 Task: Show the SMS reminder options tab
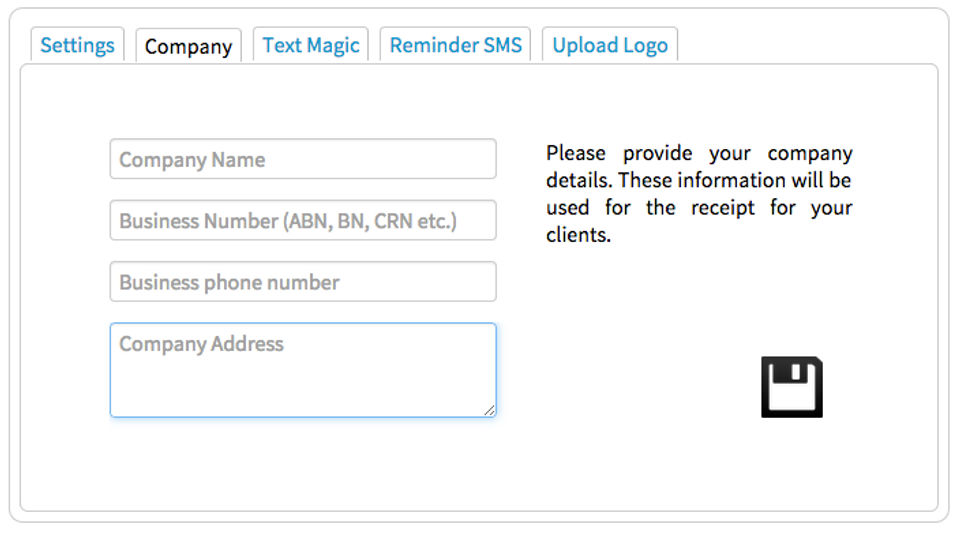tap(455, 45)
